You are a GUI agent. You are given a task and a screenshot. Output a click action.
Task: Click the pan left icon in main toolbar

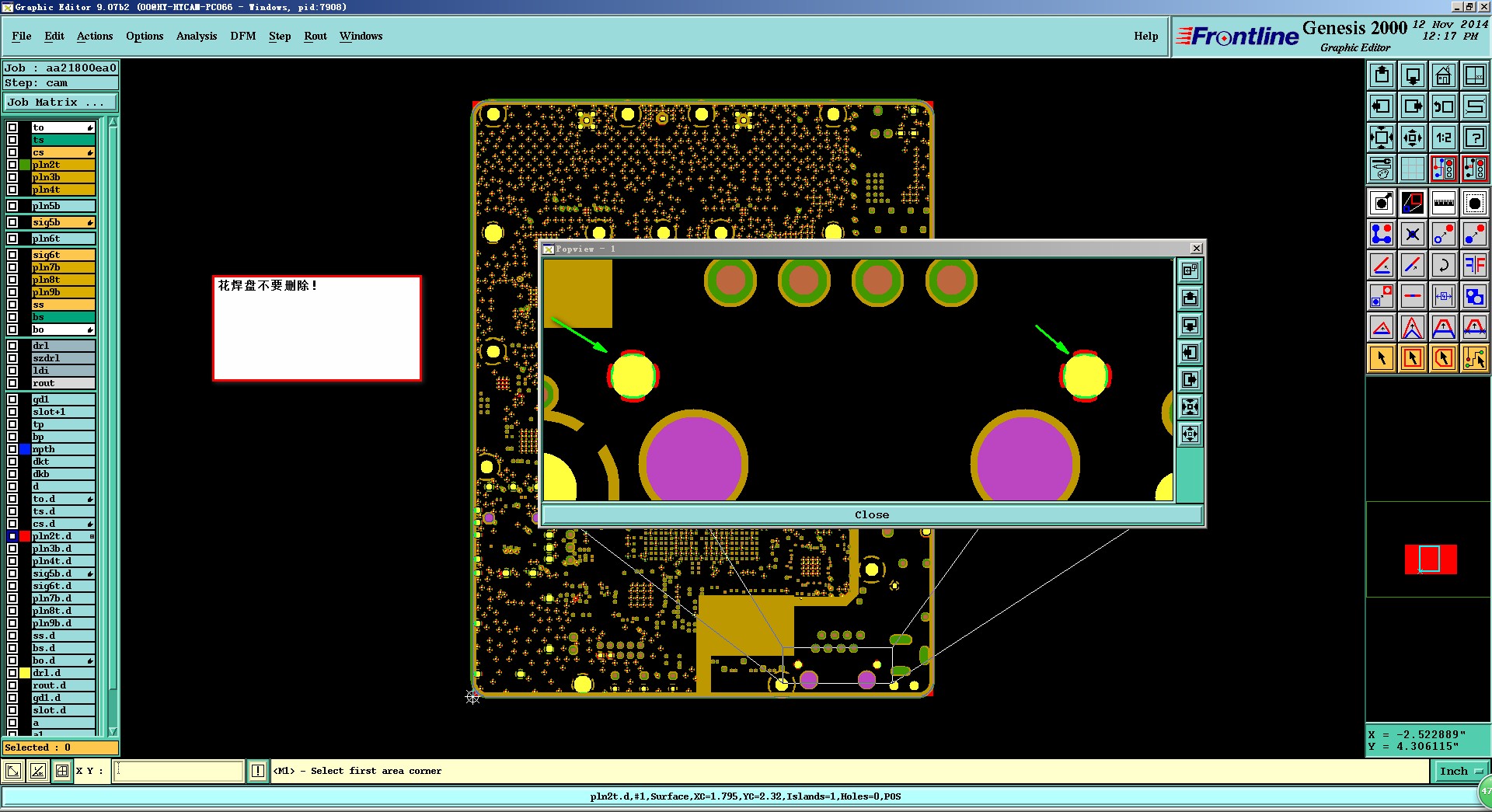tap(1382, 106)
